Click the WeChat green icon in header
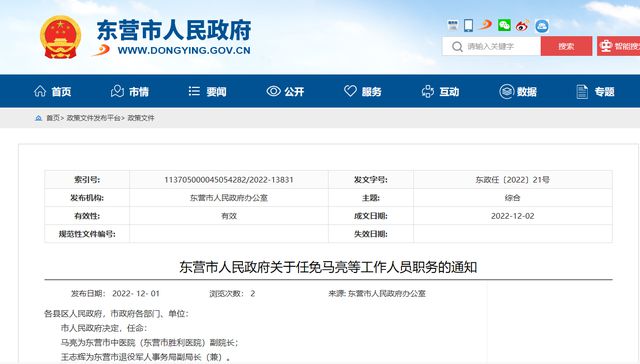The width and height of the screenshot is (640, 364). pos(504,25)
